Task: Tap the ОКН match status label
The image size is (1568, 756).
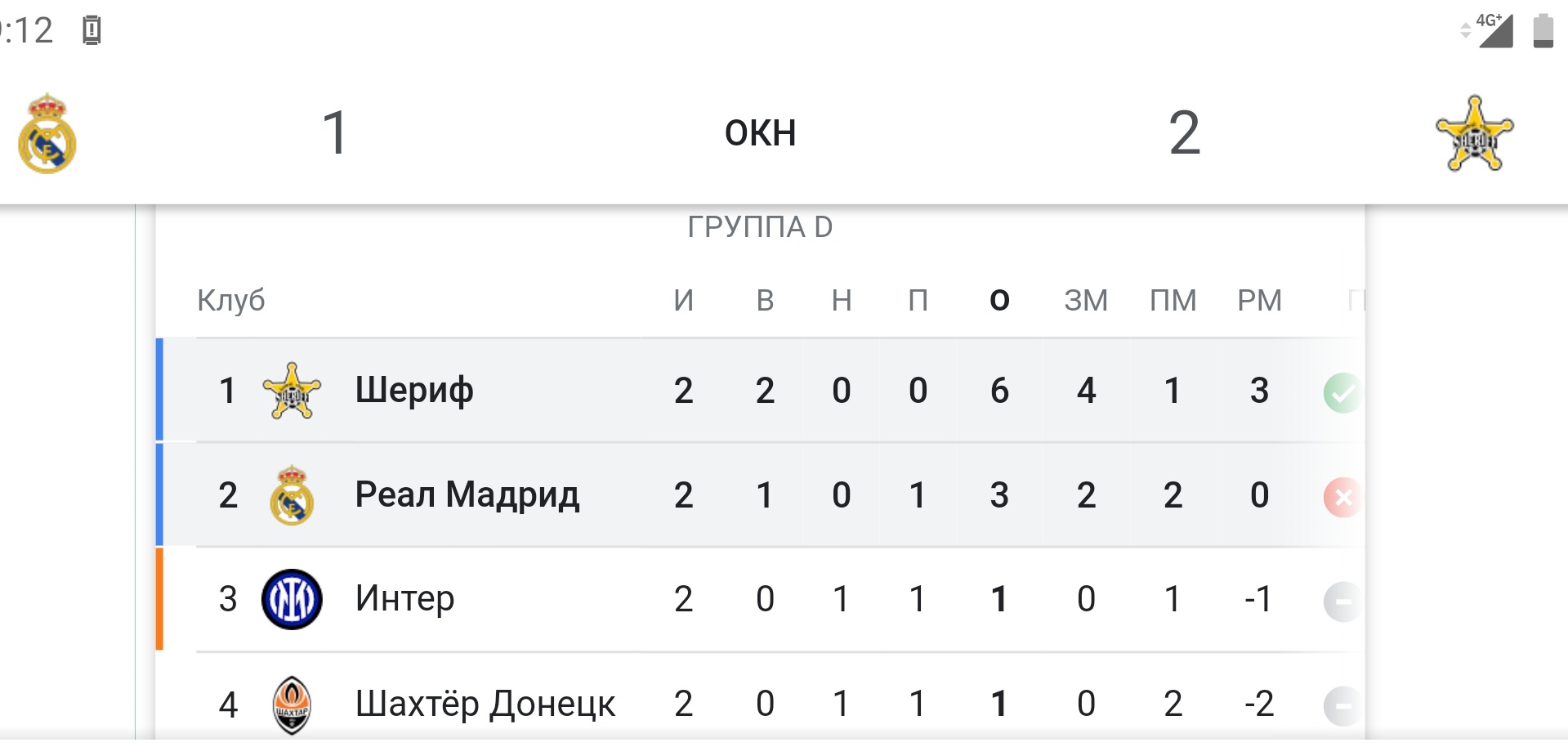Action: (x=760, y=133)
